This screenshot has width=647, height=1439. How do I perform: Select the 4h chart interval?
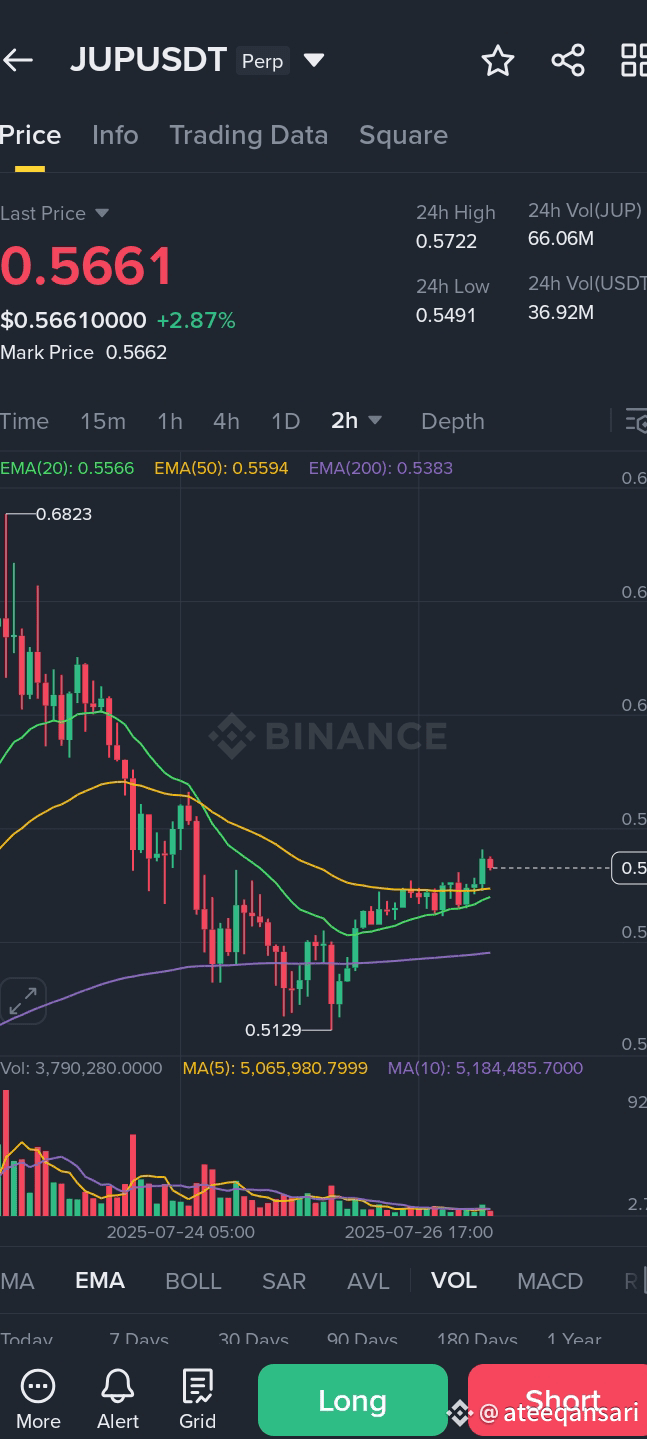[x=226, y=421]
